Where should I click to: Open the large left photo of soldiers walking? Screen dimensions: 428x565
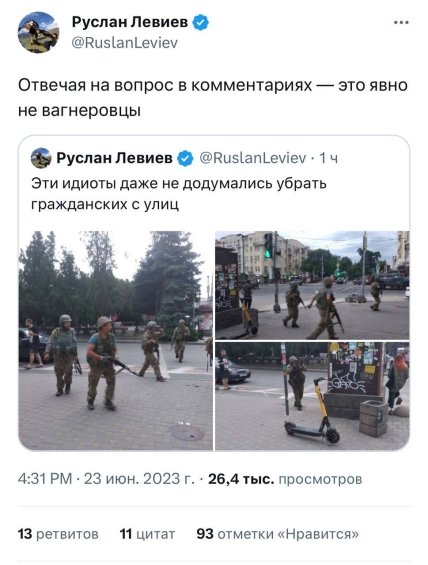point(116,340)
